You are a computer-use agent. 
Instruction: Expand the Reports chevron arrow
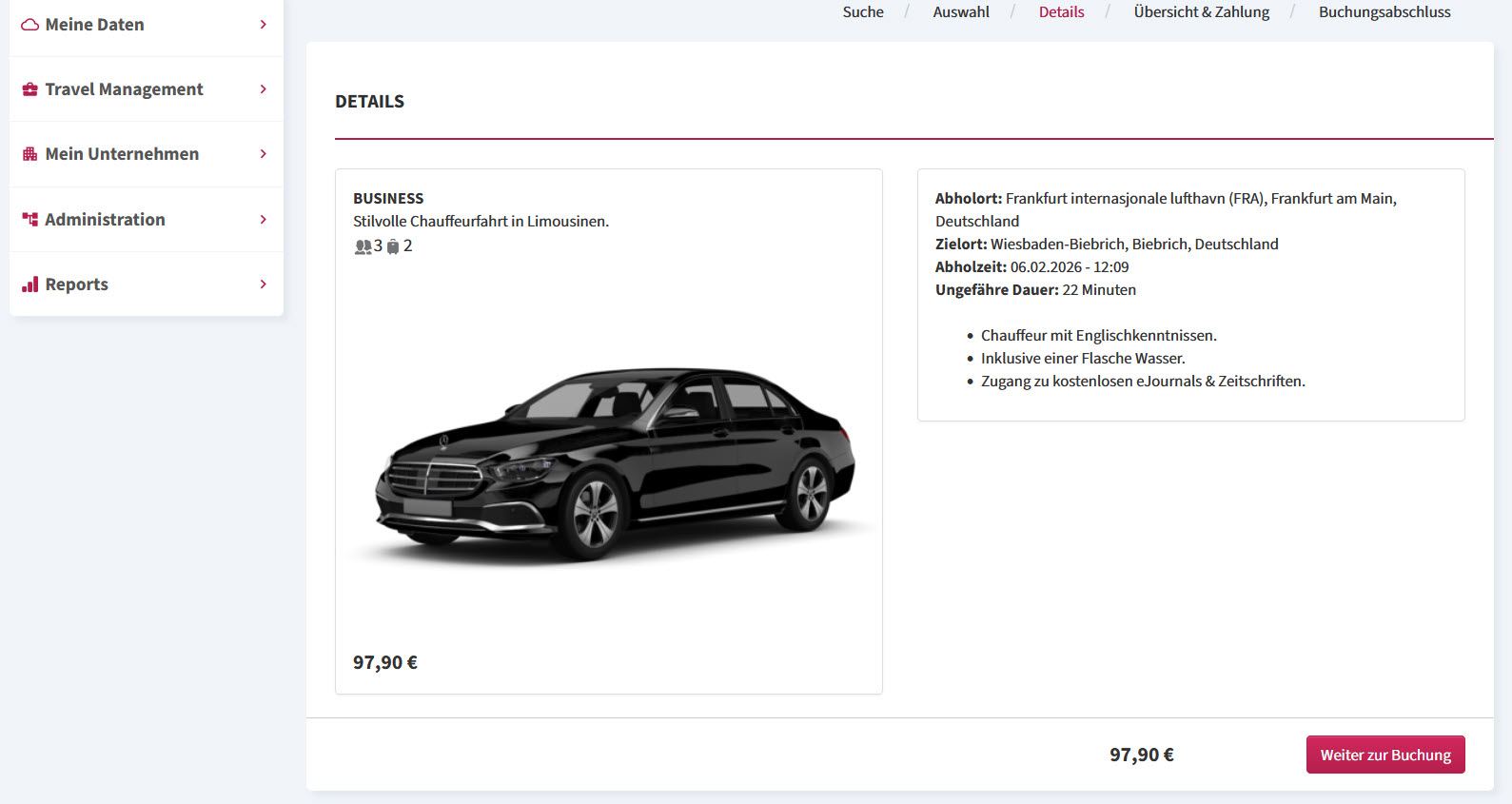pyautogui.click(x=264, y=284)
